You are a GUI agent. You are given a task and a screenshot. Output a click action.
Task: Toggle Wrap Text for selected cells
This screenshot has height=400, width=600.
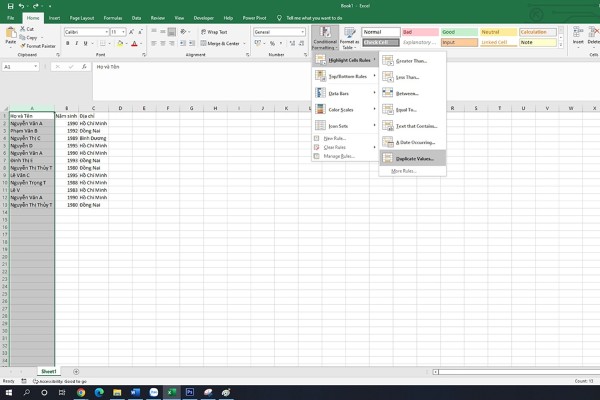[214, 32]
